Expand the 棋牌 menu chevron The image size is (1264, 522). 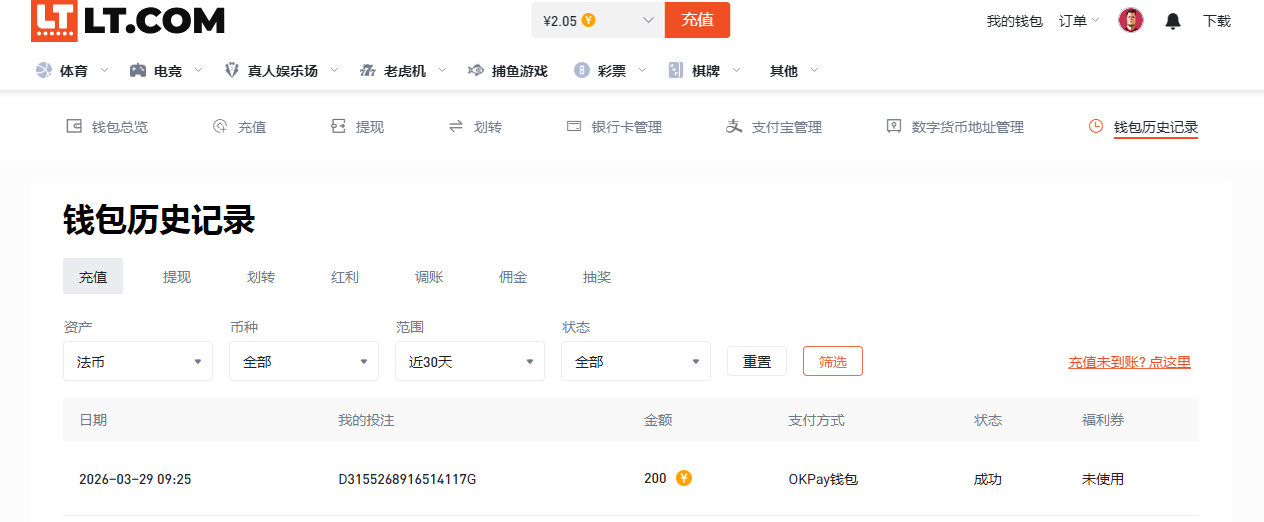point(736,71)
